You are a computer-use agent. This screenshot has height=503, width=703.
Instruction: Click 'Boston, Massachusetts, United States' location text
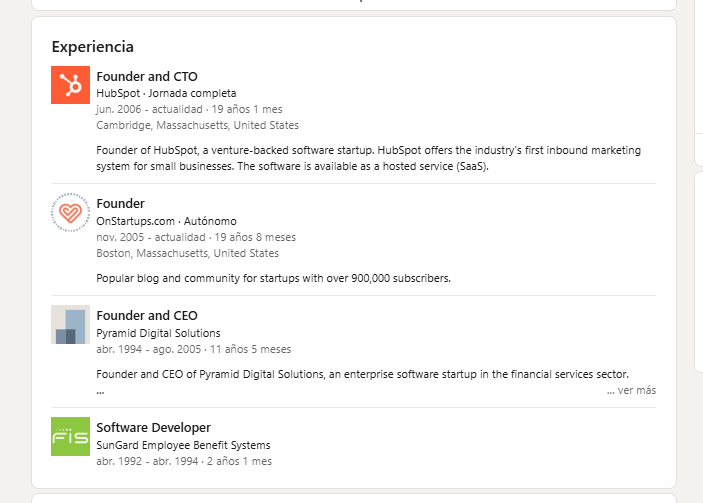coord(187,253)
